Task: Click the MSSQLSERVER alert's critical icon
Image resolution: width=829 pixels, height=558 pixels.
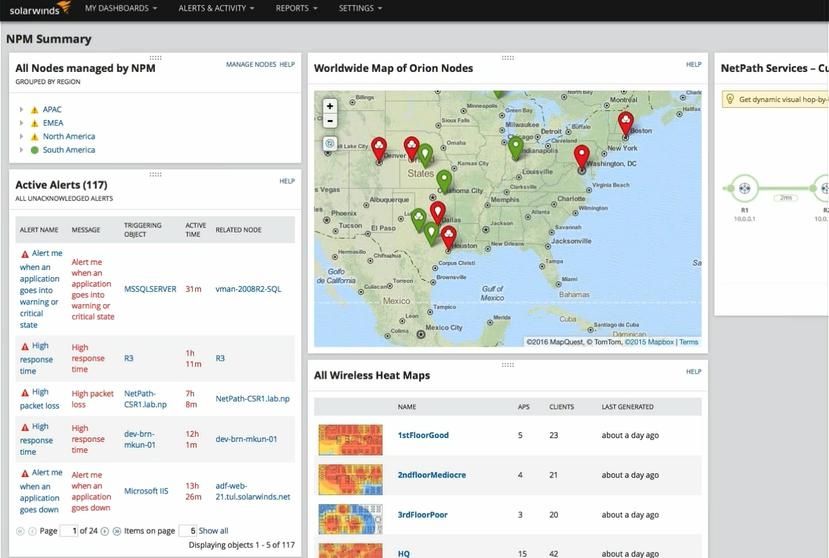Action: [x=25, y=254]
